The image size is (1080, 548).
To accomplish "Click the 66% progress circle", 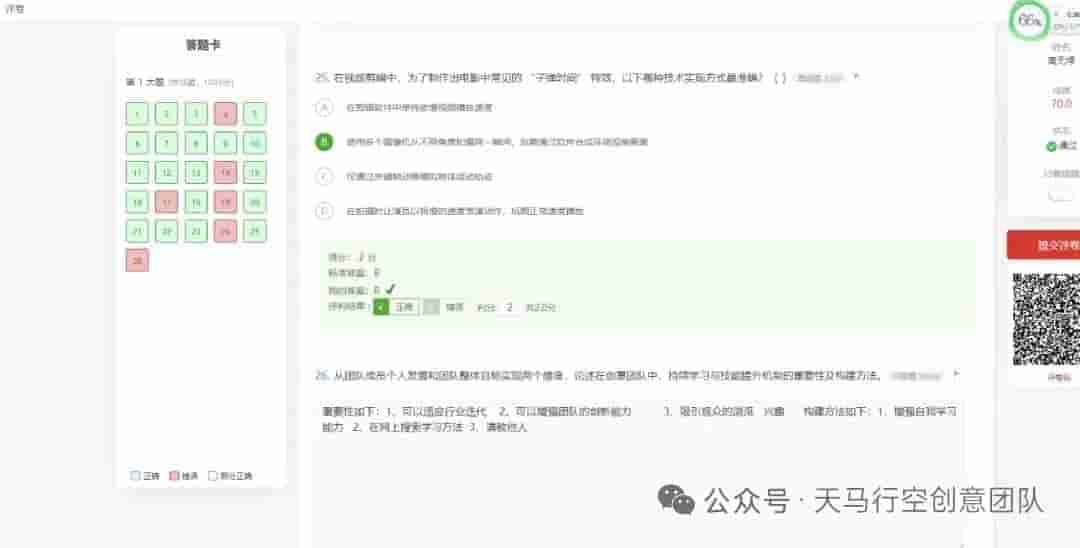I will [x=1030, y=21].
